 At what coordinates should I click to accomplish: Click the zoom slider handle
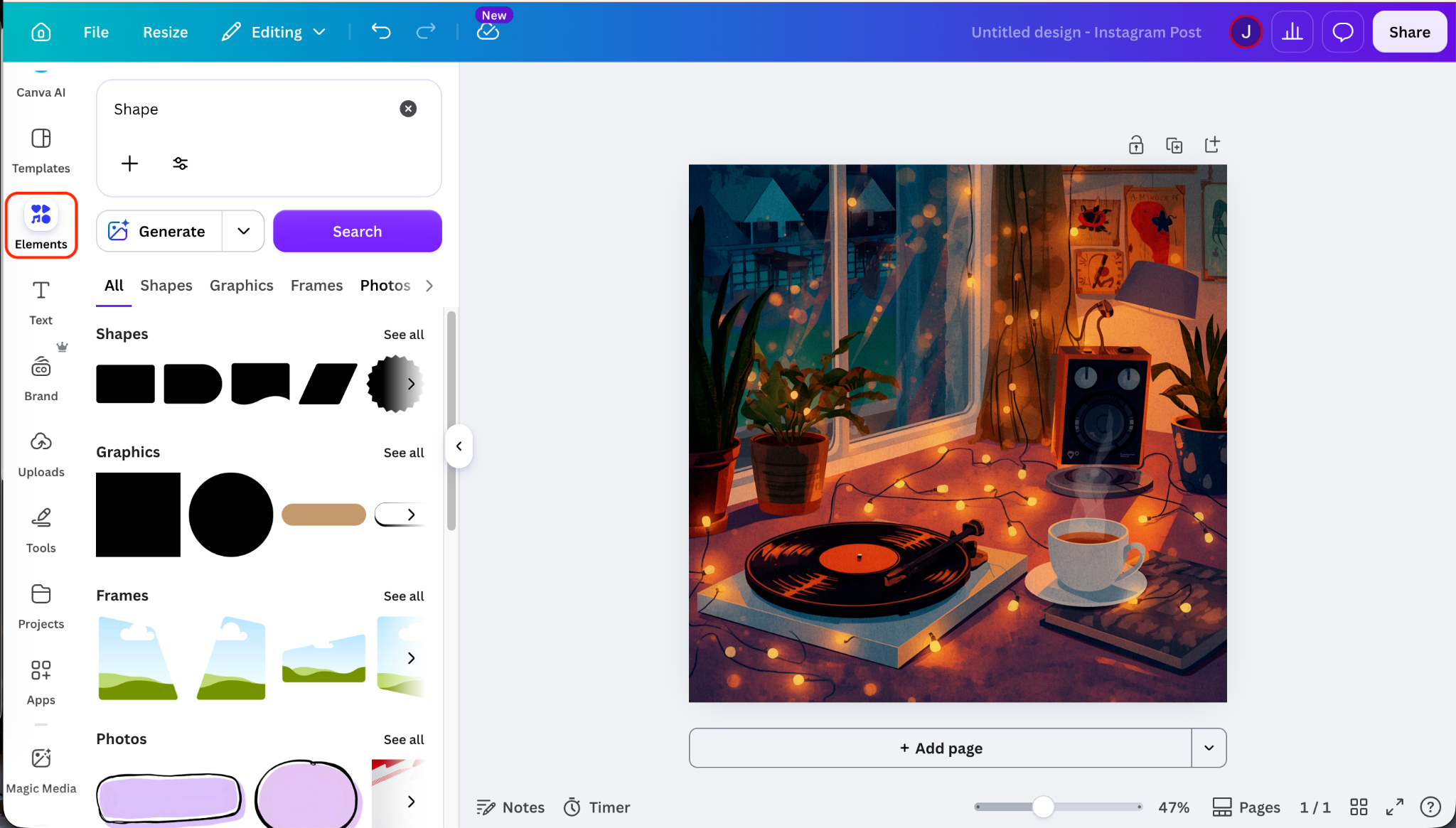click(x=1043, y=807)
